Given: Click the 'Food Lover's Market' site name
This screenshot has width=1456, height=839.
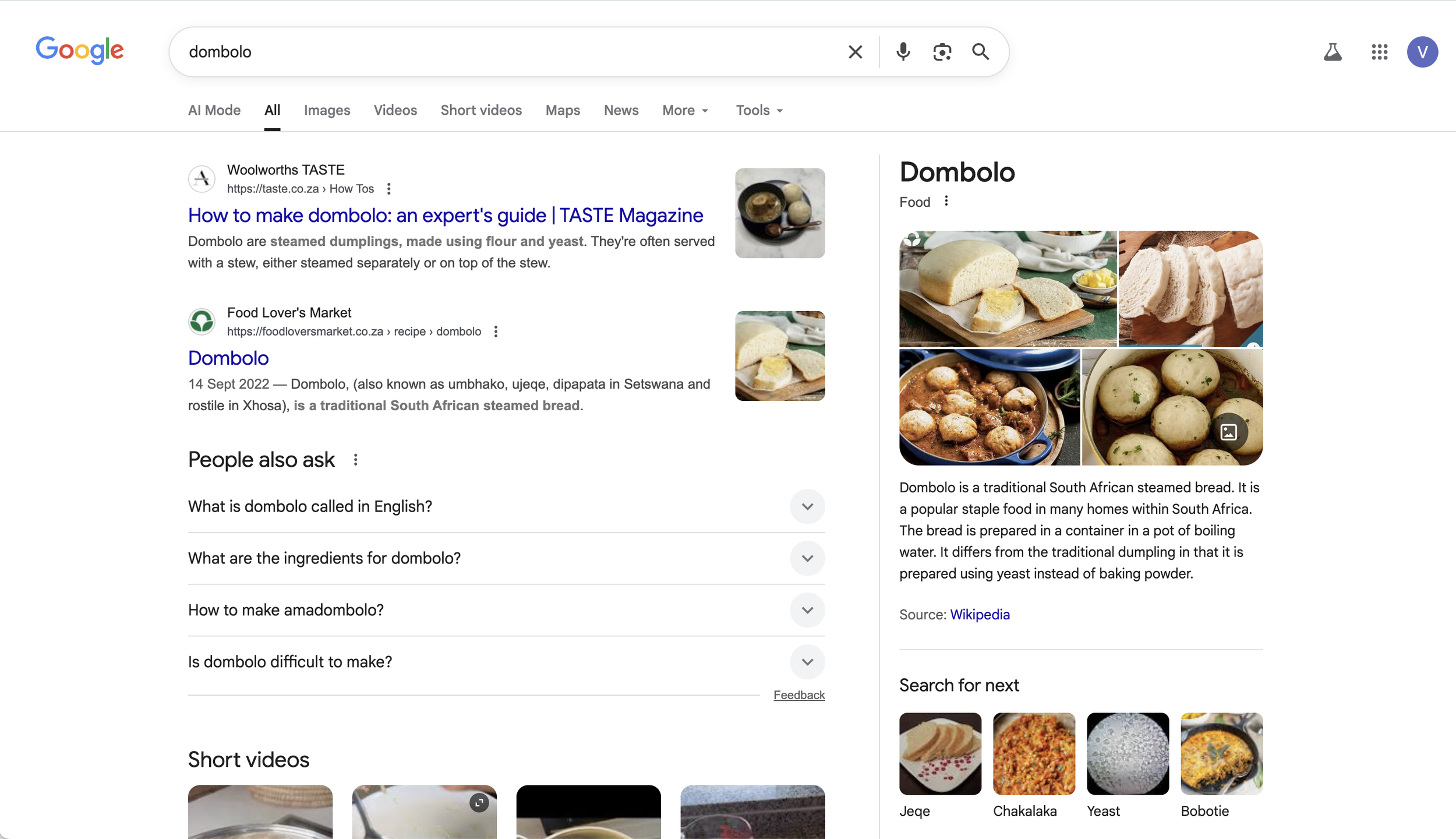Looking at the screenshot, I should 289,312.
